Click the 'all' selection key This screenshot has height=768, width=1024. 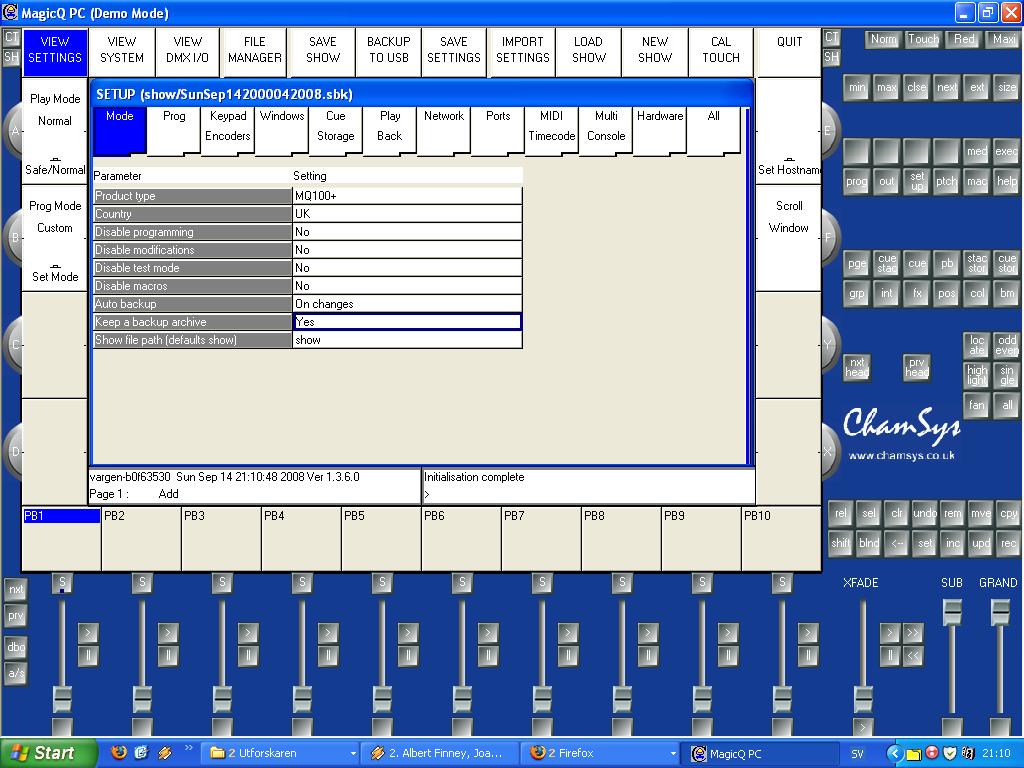1006,405
